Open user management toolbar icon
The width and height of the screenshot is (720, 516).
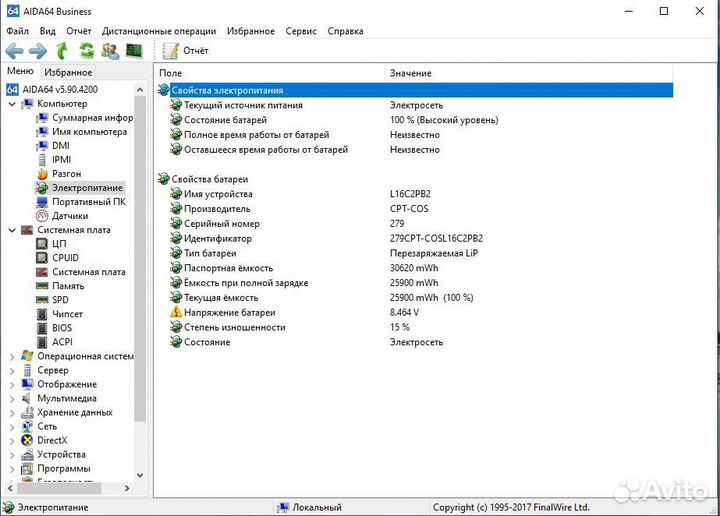coord(110,50)
